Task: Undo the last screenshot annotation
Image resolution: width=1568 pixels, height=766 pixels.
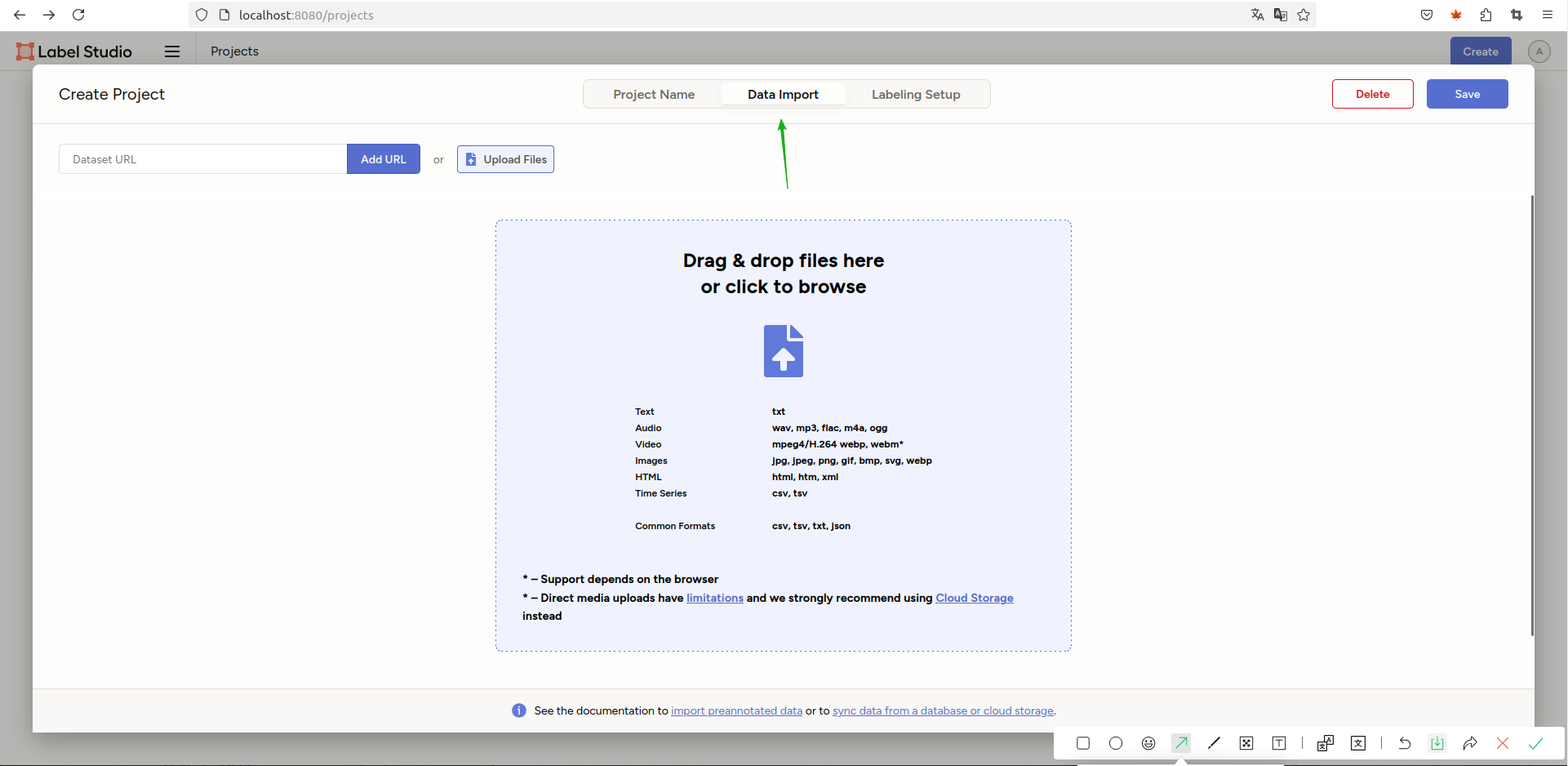Action: [1405, 743]
